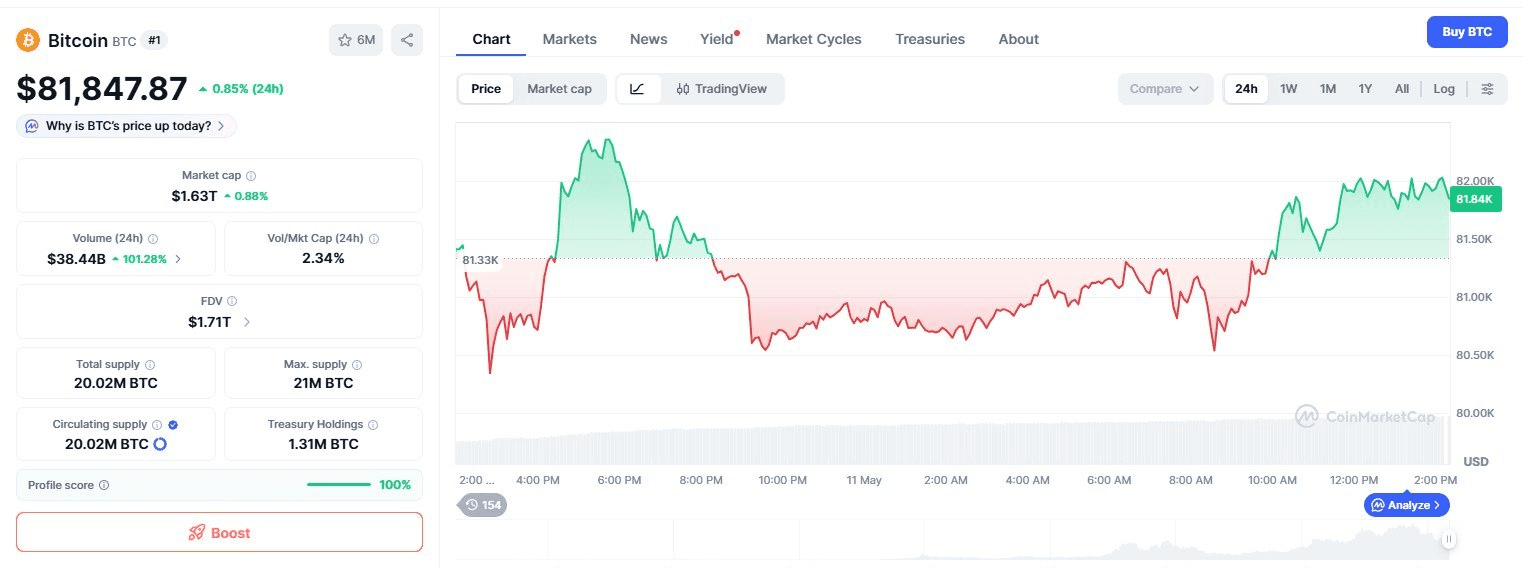Click the AI icon in price question chip
This screenshot has height=568, width=1523.
click(32, 126)
